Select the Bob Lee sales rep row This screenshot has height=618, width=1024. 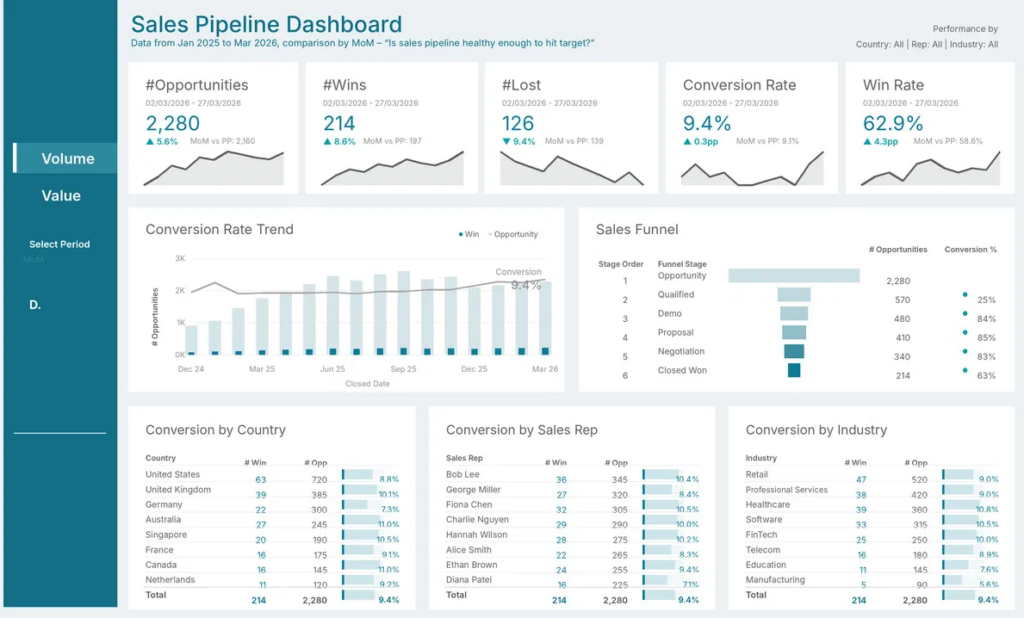(x=573, y=476)
